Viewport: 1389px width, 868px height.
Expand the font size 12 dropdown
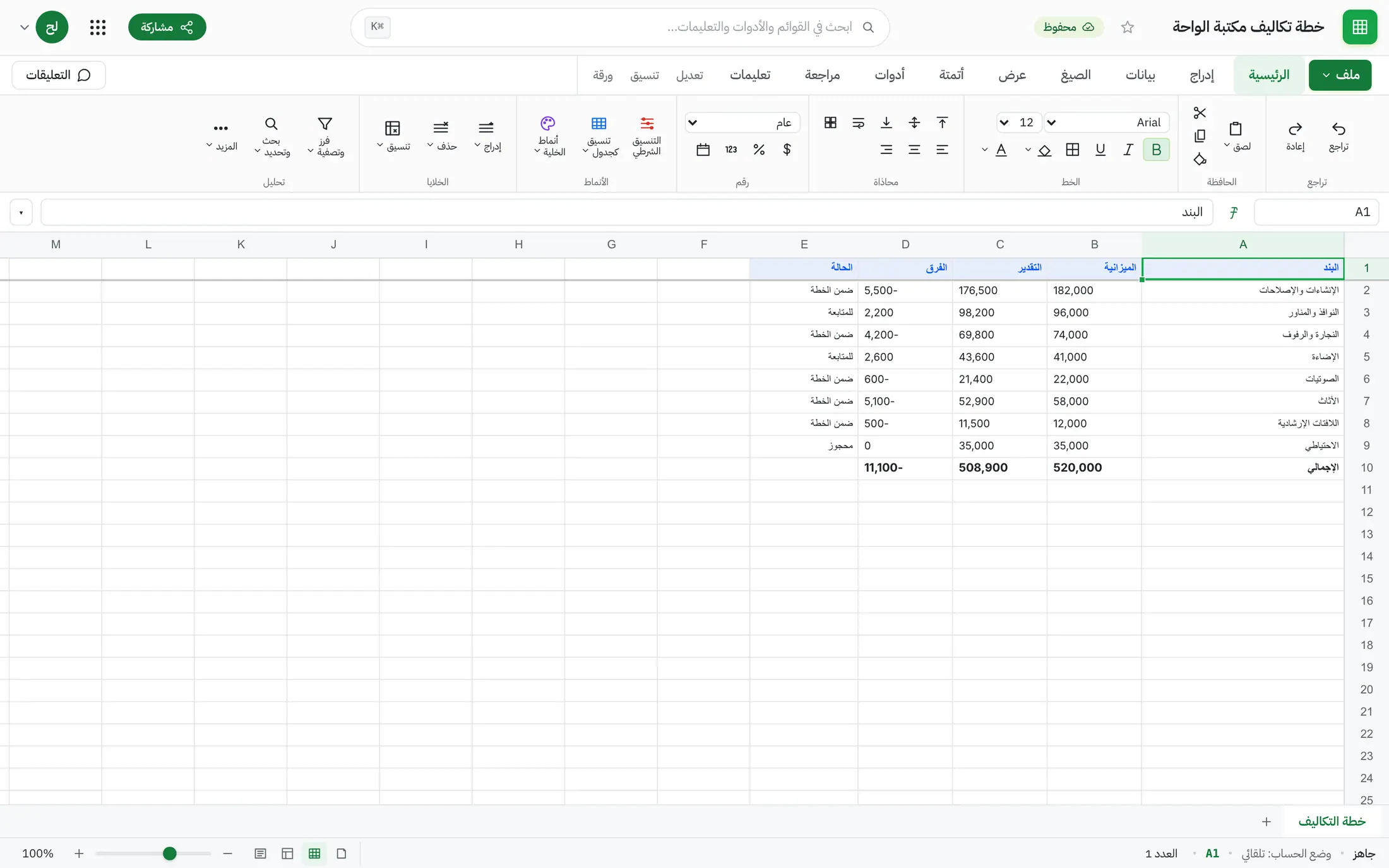pyautogui.click(x=1018, y=122)
